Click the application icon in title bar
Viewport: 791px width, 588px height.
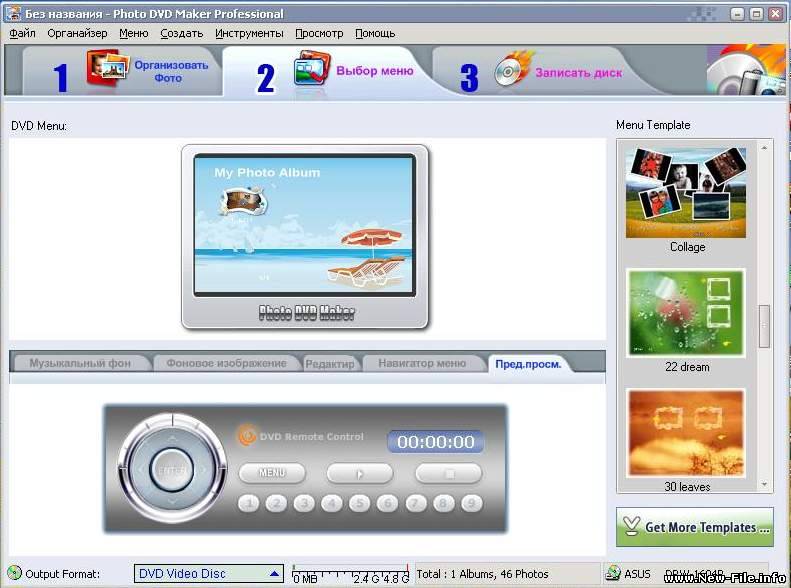pyautogui.click(x=13, y=13)
